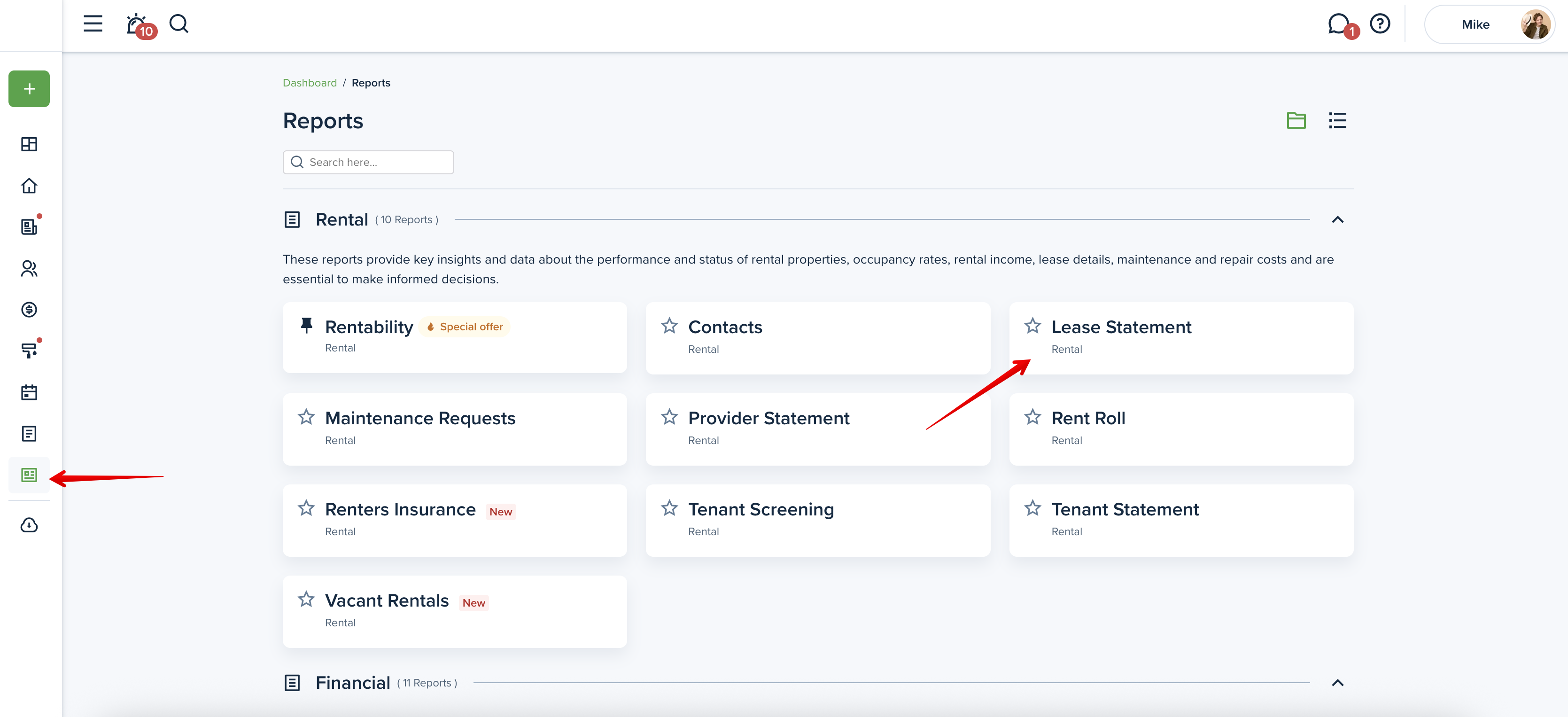
Task: Click the Special offer badge
Action: (465, 327)
